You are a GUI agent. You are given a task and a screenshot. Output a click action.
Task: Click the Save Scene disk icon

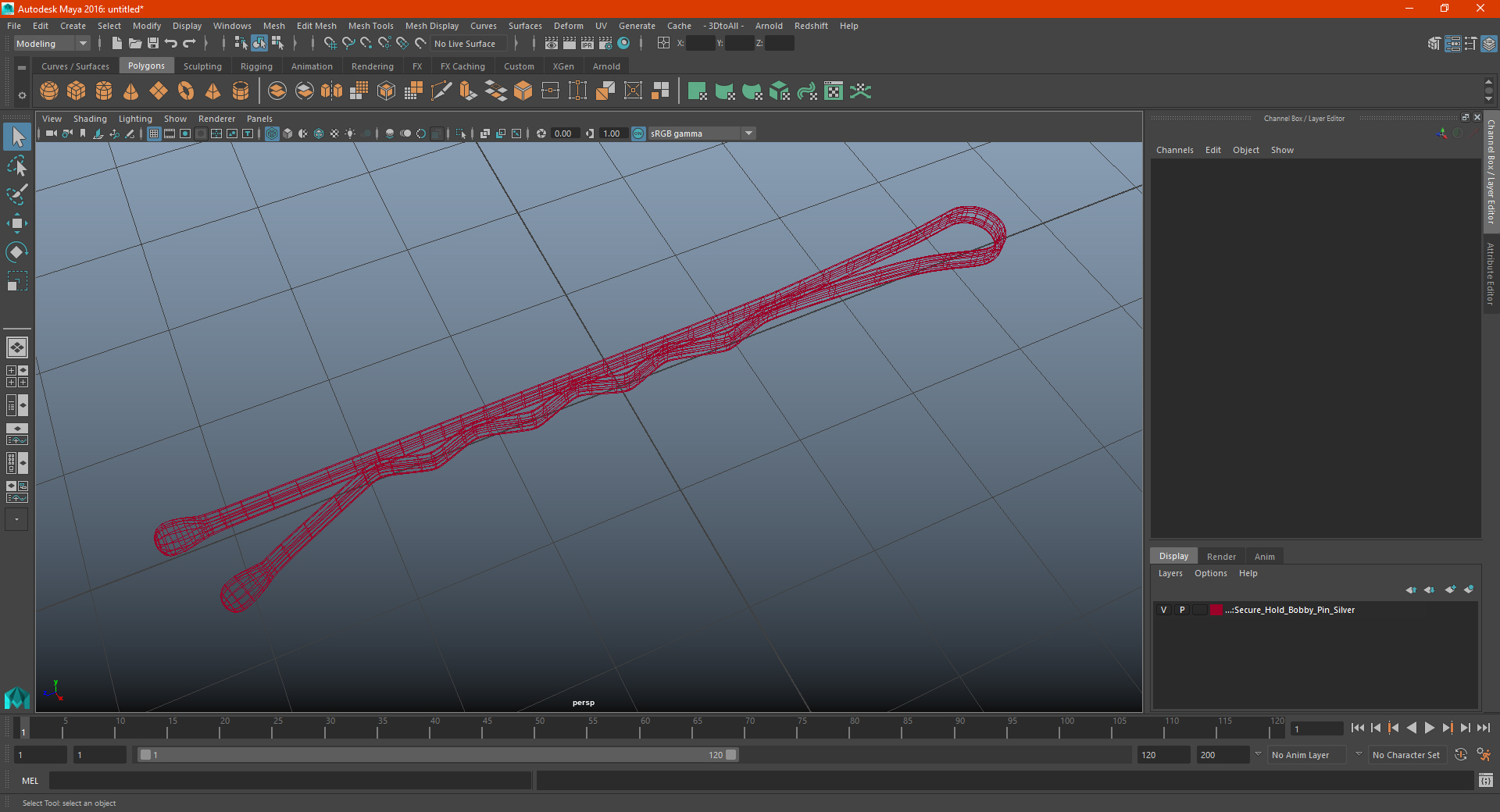[153, 44]
